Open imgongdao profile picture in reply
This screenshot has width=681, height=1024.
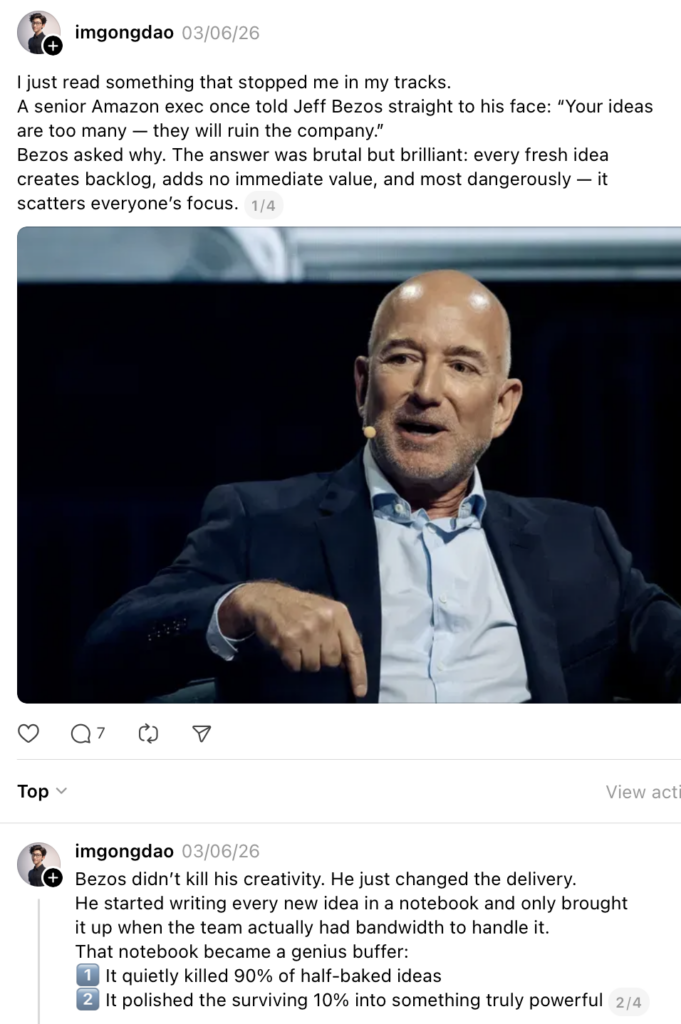point(39,863)
